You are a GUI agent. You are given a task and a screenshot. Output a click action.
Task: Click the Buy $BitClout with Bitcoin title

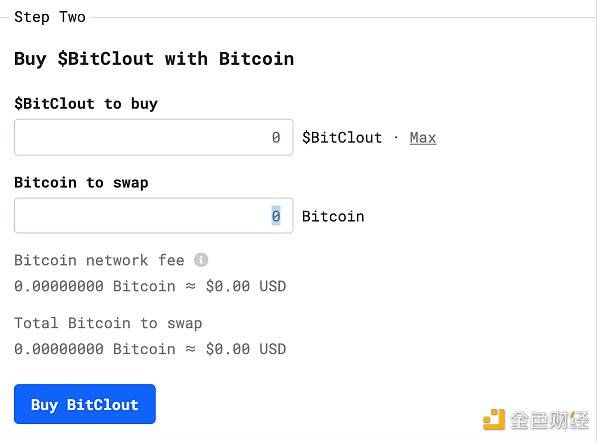[154, 59]
